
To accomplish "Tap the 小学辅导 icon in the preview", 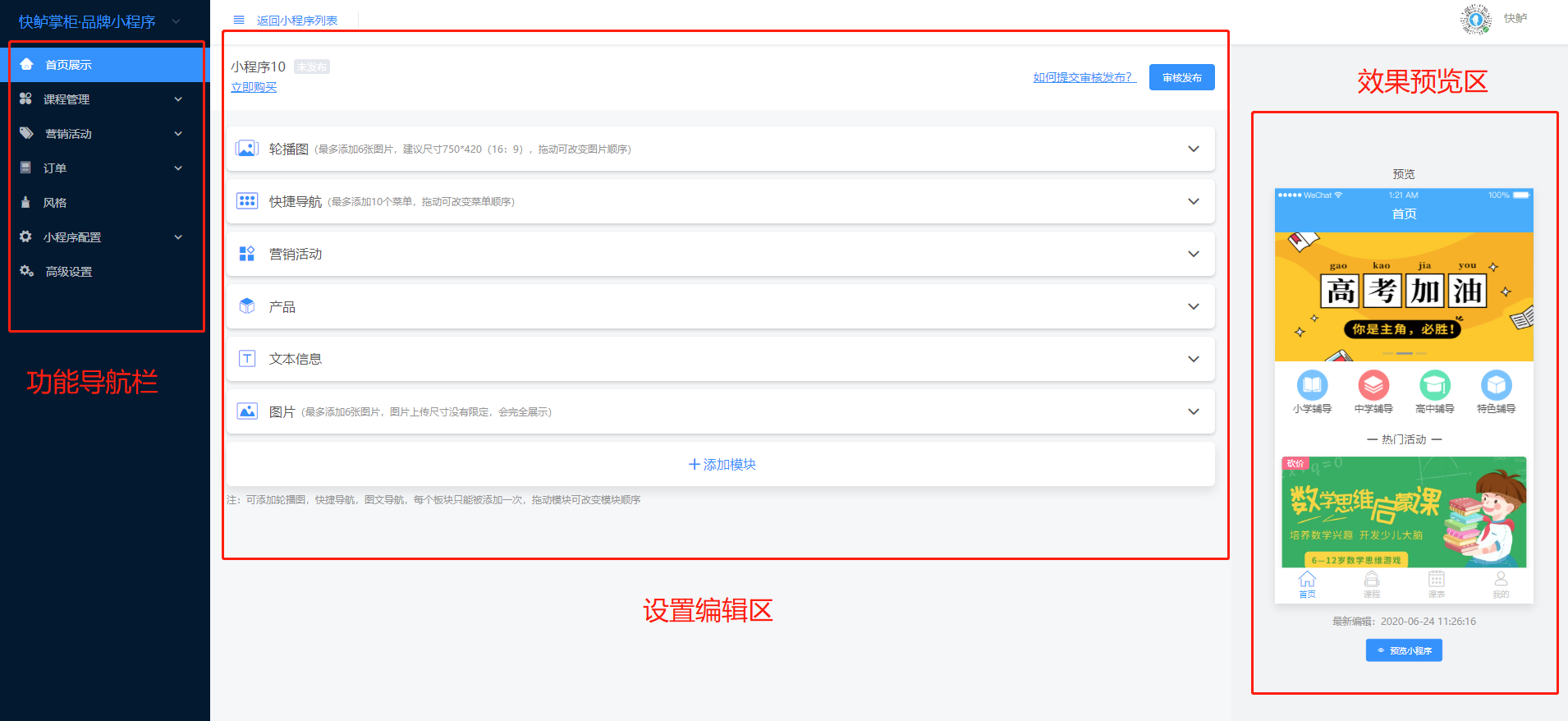I will click(1312, 385).
